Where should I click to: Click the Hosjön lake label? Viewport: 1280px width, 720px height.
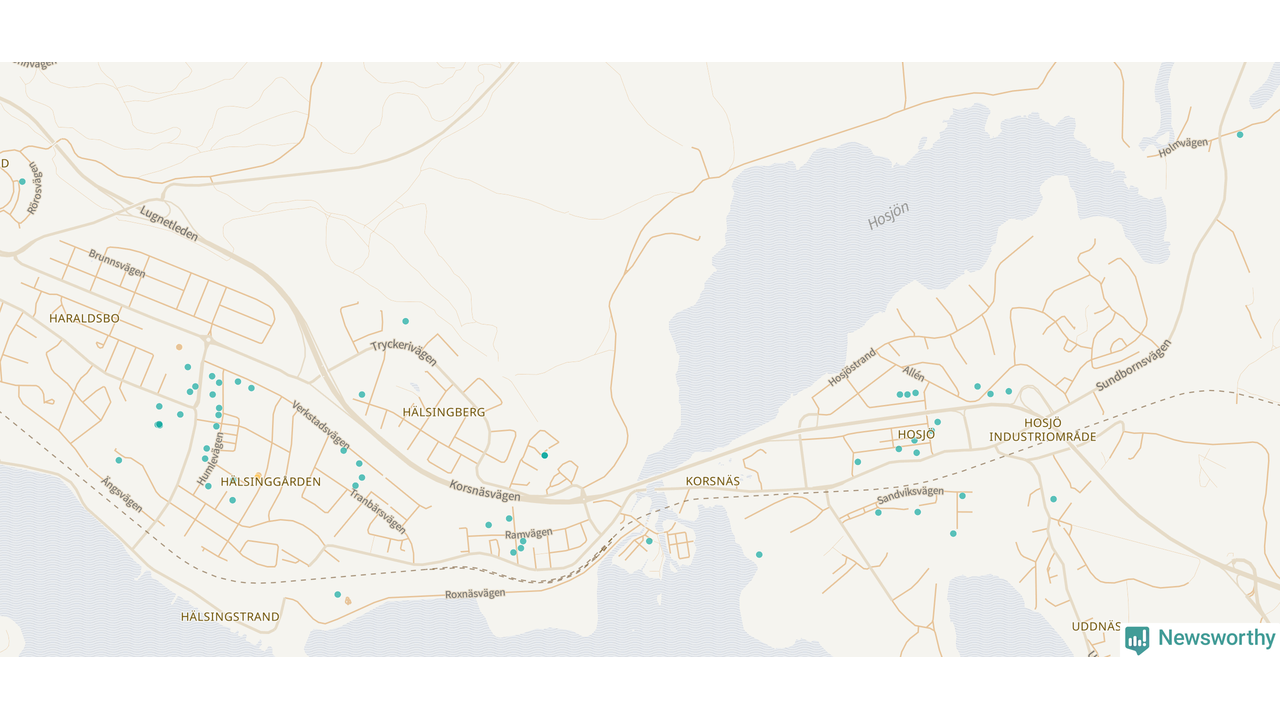[x=888, y=215]
